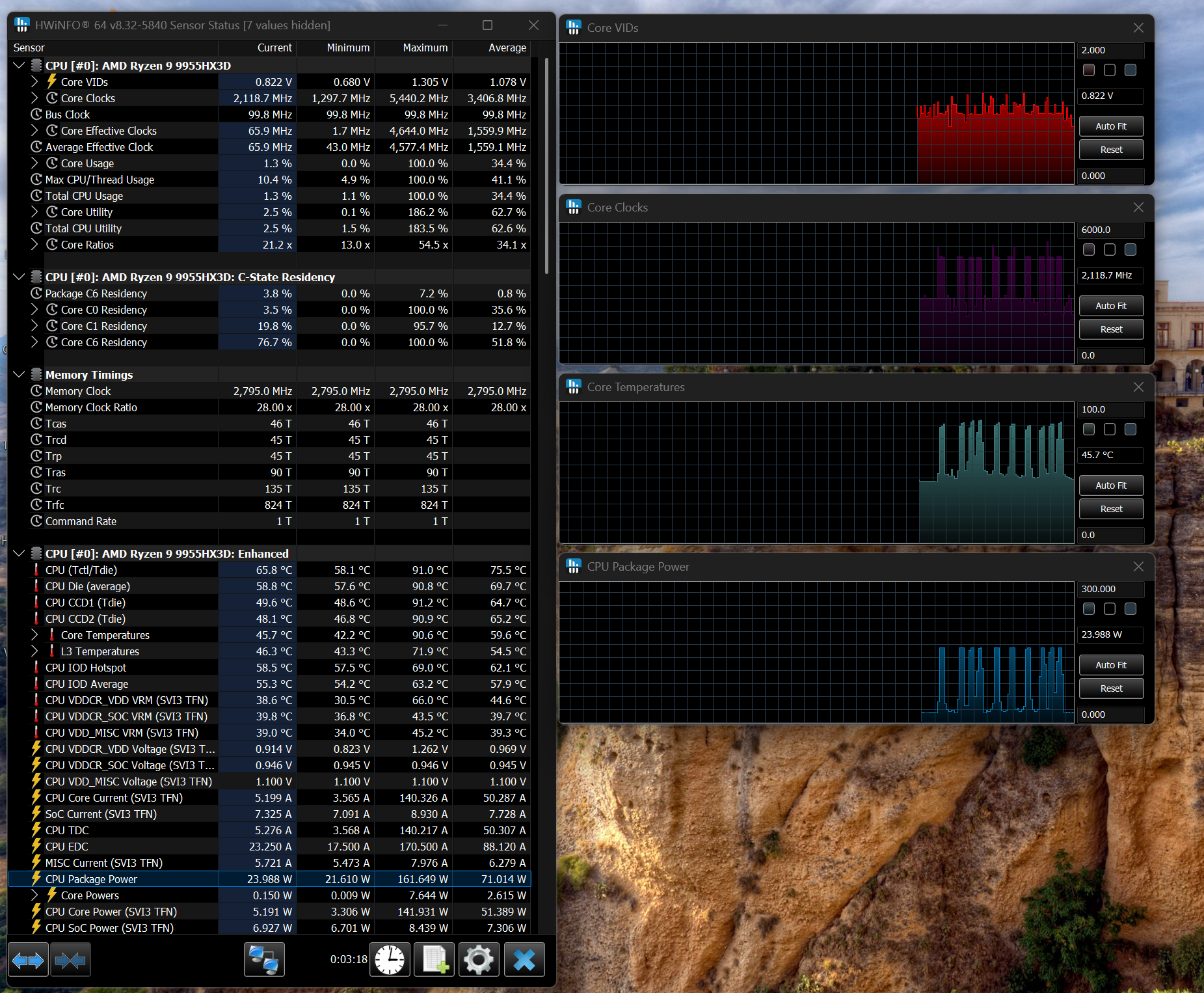The height and width of the screenshot is (993, 1204).
Task: Click the 6000.0 maximum field in Core Clocks
Action: (x=1110, y=230)
